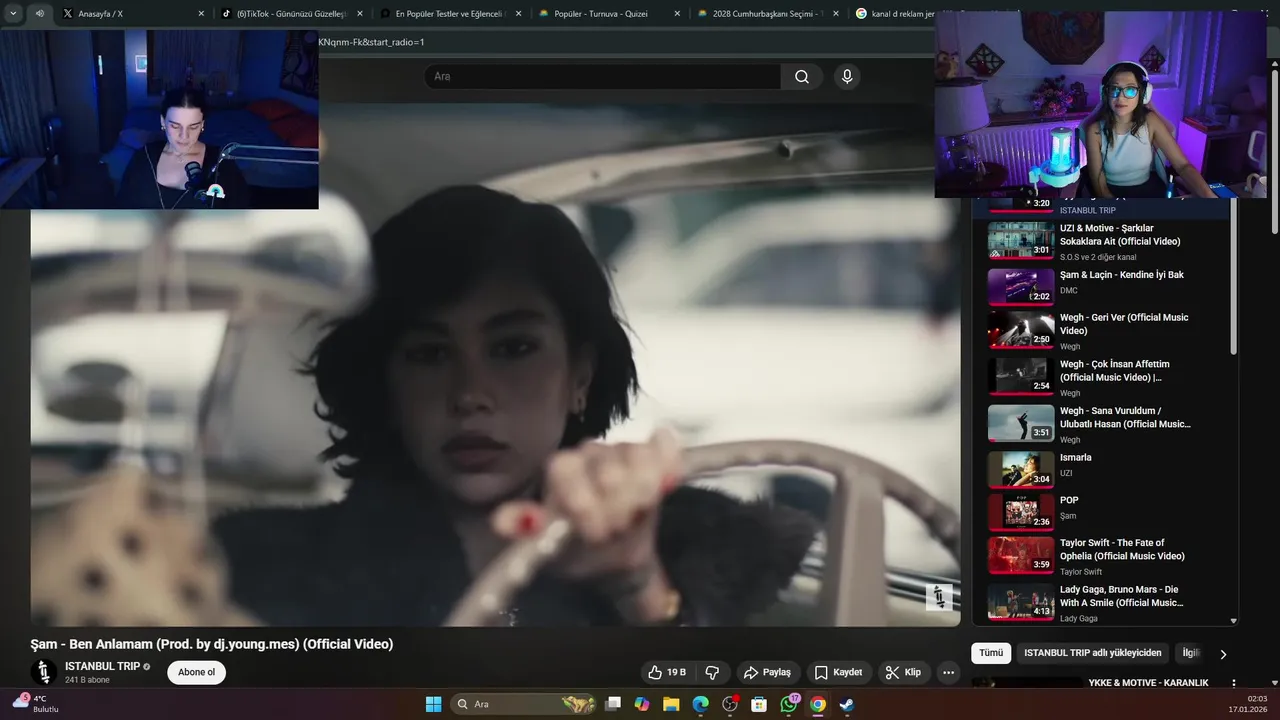This screenshot has width=1280, height=720.
Task: Open Task View in the taskbar
Action: click(x=614, y=704)
